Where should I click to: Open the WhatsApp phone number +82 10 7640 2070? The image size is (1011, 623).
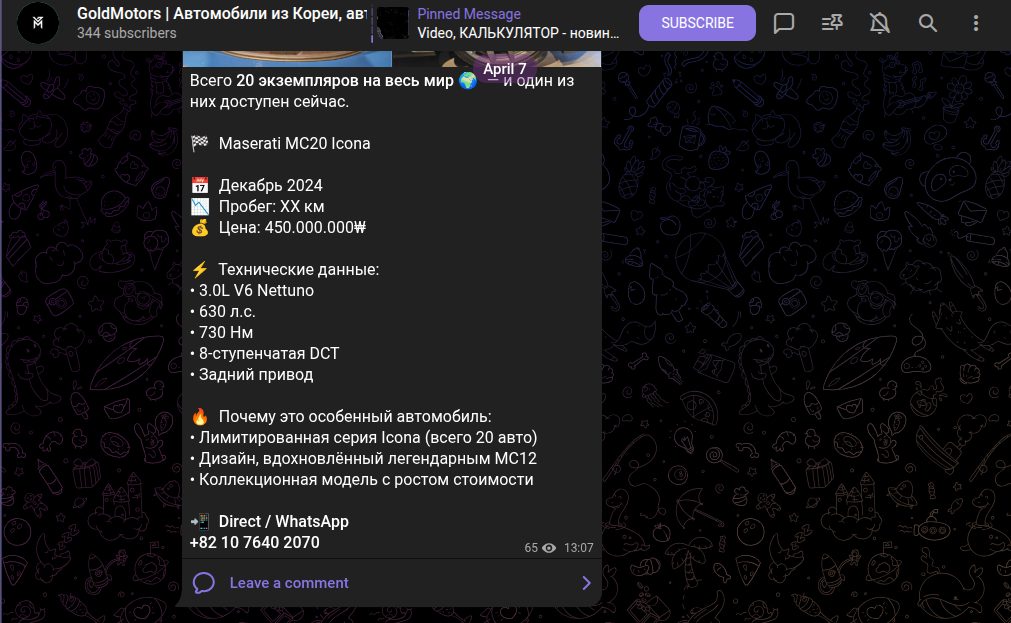(255, 542)
